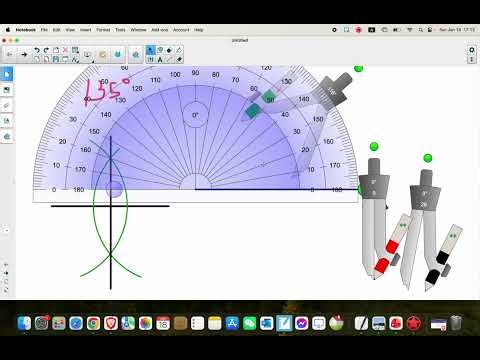The image size is (480, 360).
Task: Open the Account menu
Action: [181, 30]
